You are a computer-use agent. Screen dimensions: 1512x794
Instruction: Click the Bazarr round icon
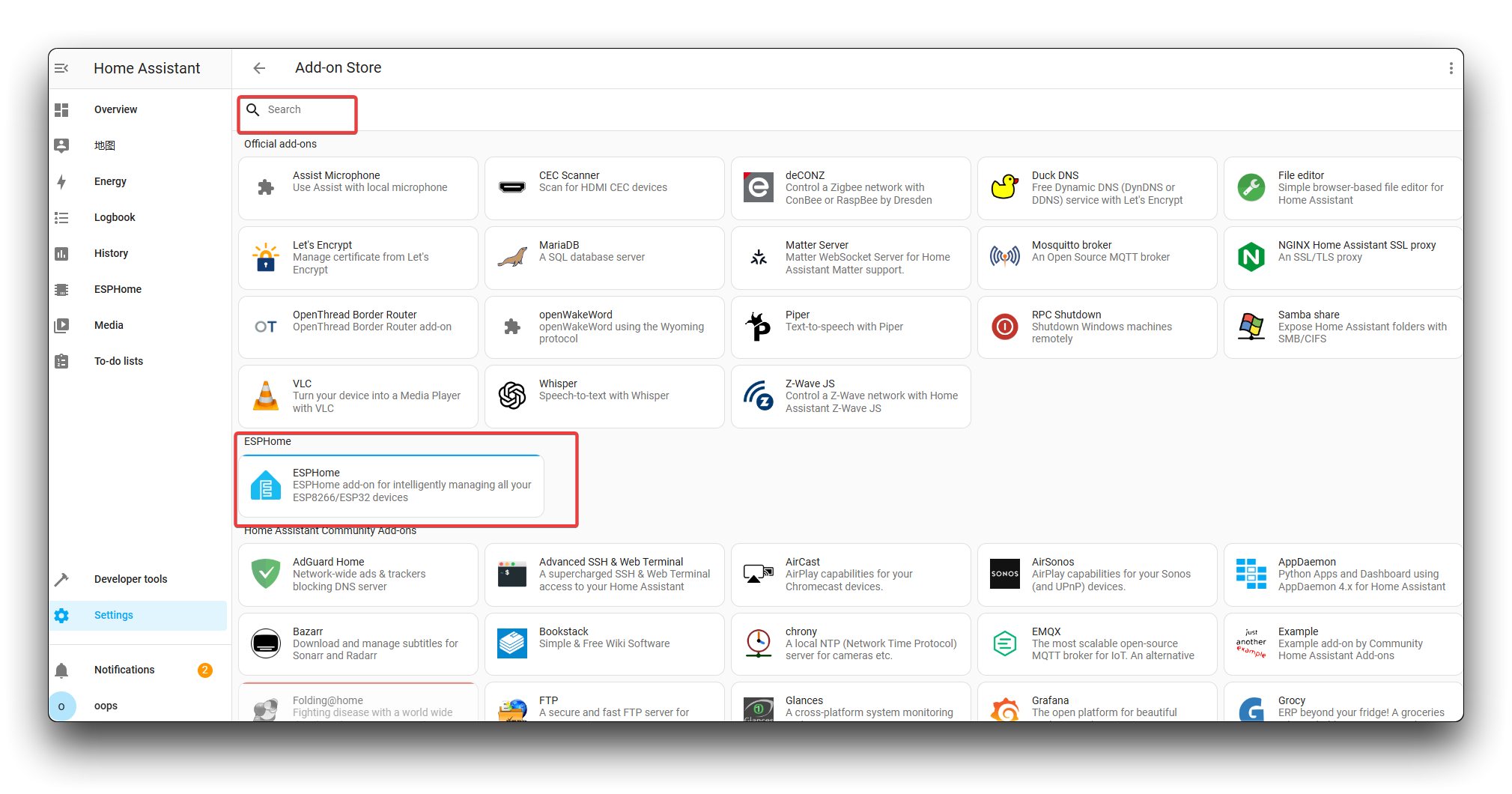point(266,643)
